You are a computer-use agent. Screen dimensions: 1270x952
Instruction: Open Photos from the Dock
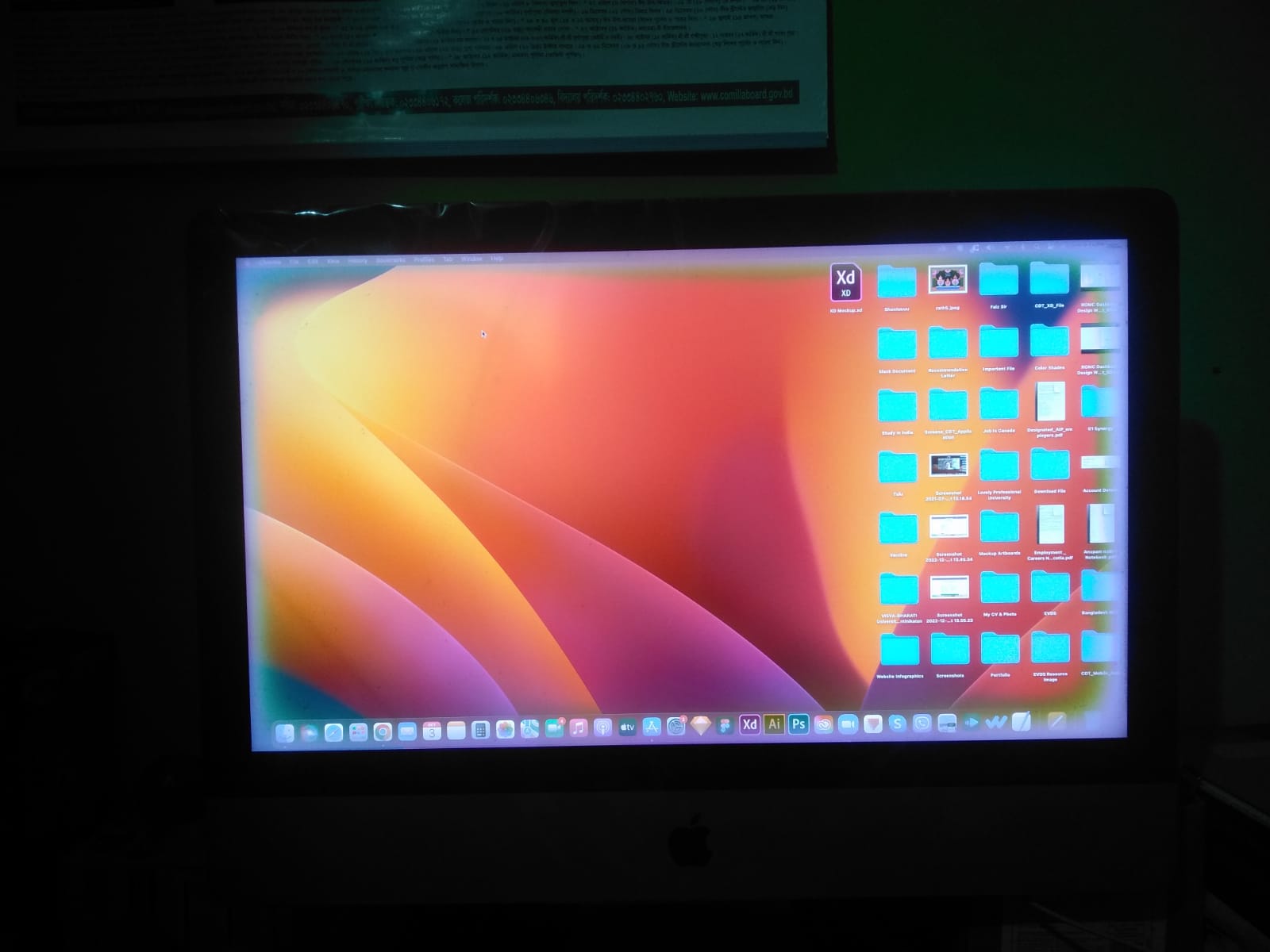click(x=505, y=729)
